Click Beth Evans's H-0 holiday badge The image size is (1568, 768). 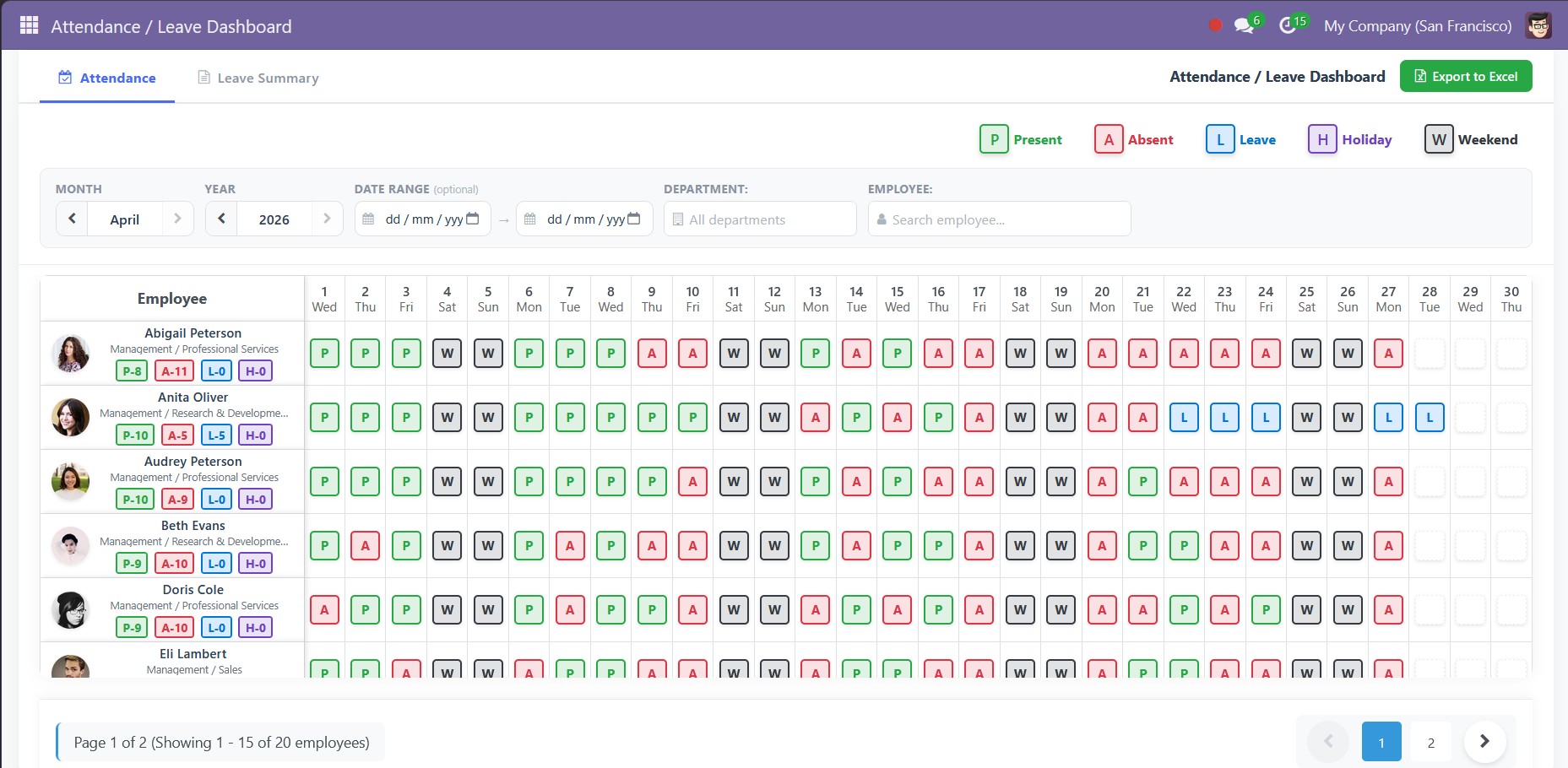click(x=256, y=563)
